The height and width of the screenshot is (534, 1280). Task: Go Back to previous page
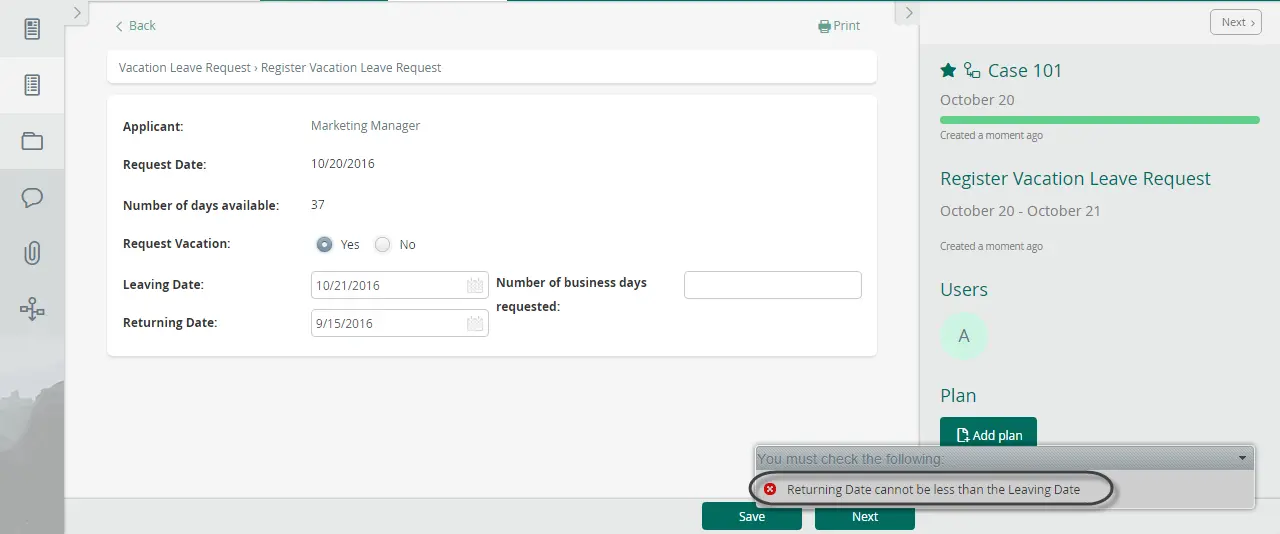click(135, 25)
